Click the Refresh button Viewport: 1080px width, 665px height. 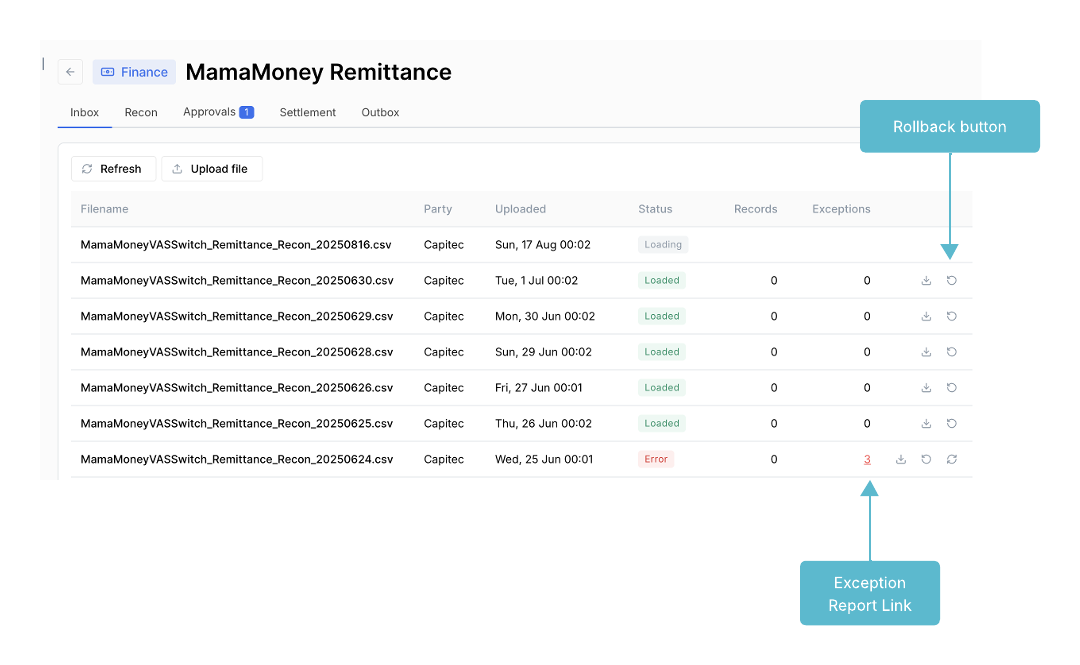(113, 169)
